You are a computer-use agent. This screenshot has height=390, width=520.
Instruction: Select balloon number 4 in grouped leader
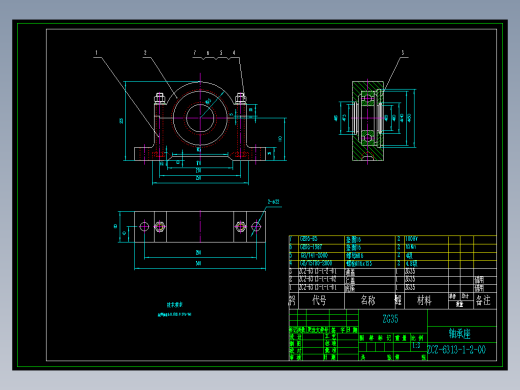[x=234, y=53]
